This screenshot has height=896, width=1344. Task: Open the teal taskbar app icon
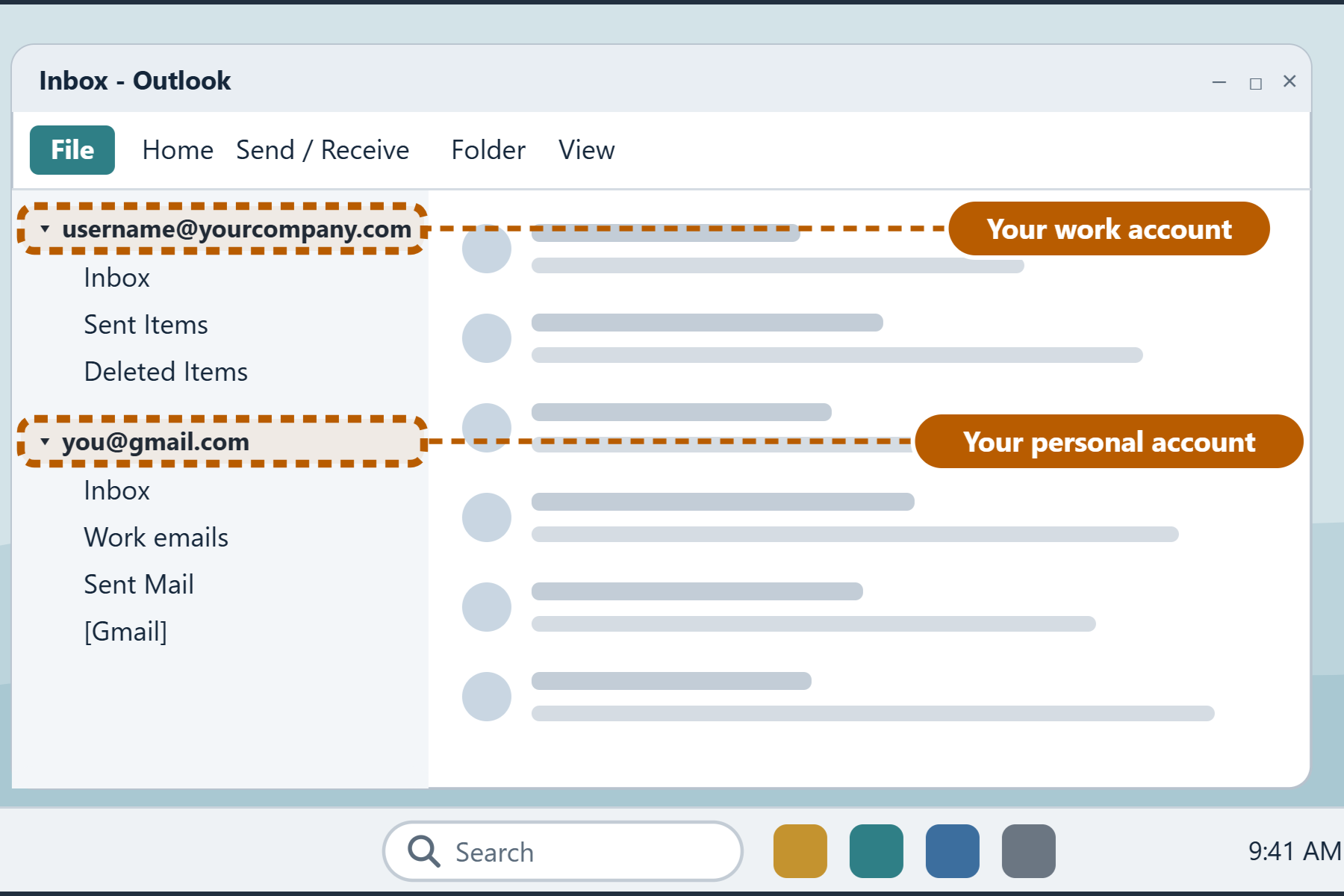click(877, 851)
